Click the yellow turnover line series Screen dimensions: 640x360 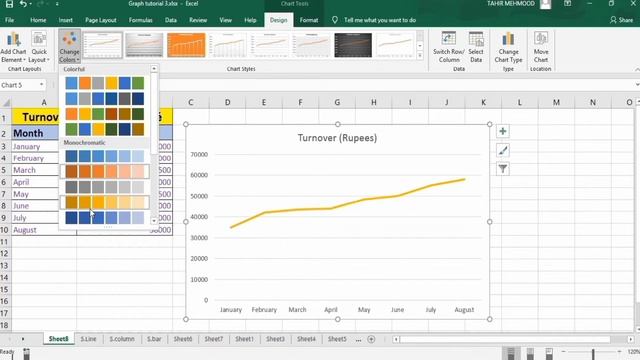coord(348,203)
